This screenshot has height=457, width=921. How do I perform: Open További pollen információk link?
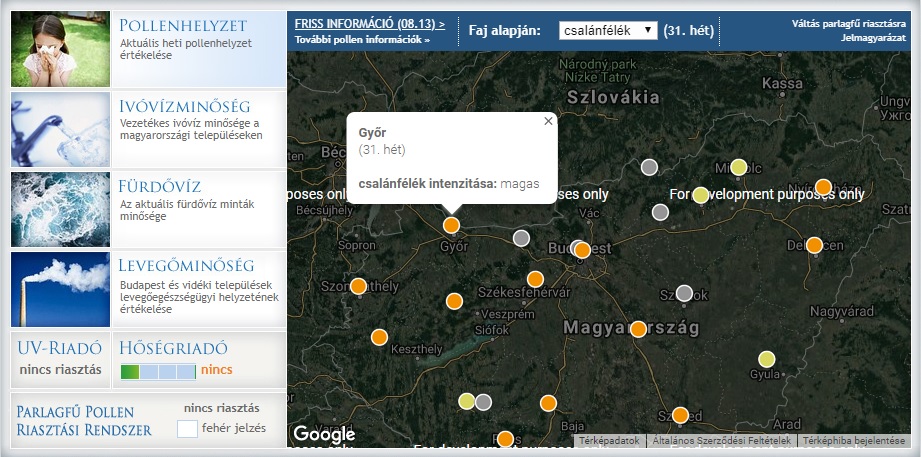tap(362, 40)
